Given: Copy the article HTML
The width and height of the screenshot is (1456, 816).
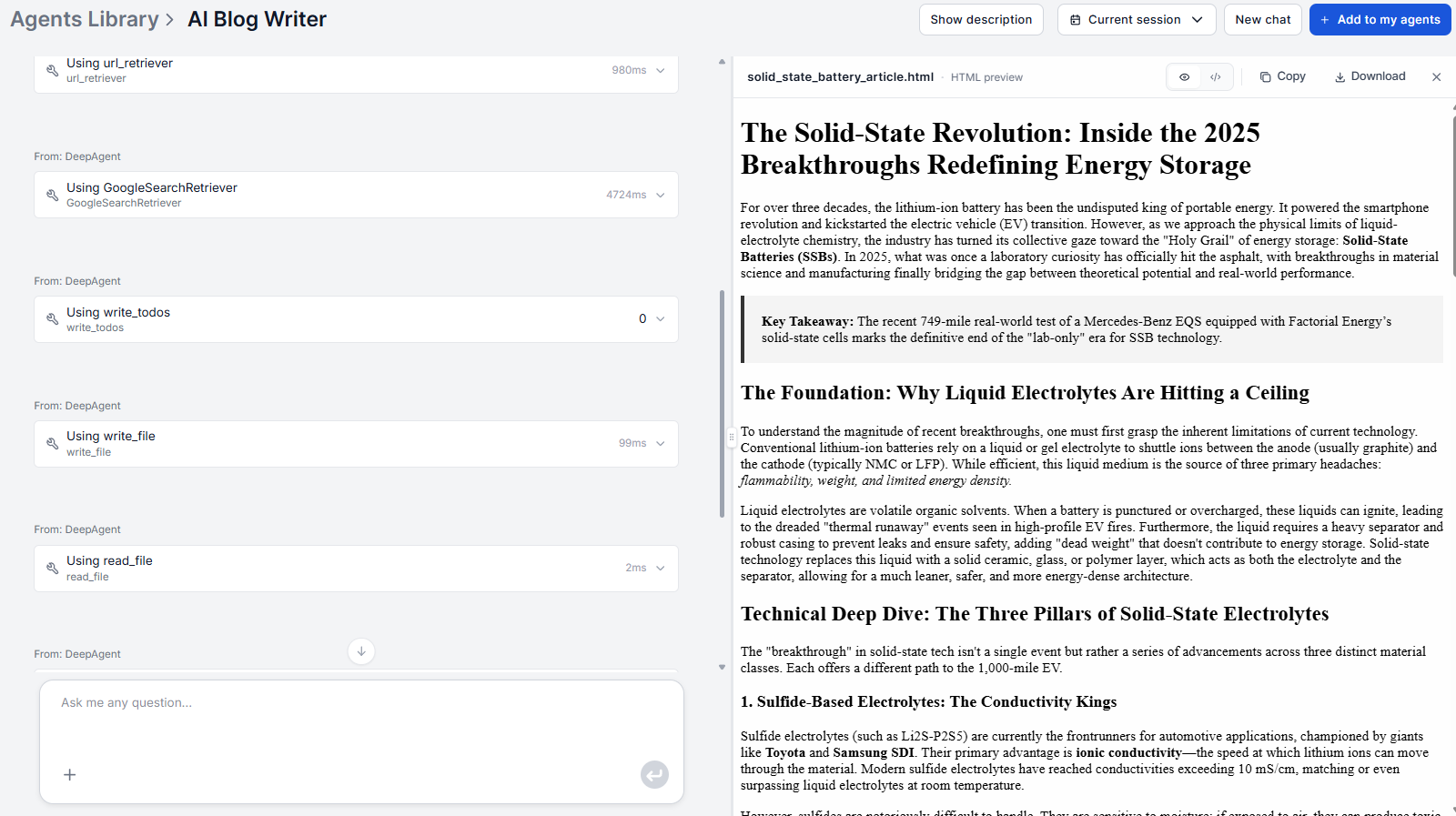Looking at the screenshot, I should tap(1283, 76).
